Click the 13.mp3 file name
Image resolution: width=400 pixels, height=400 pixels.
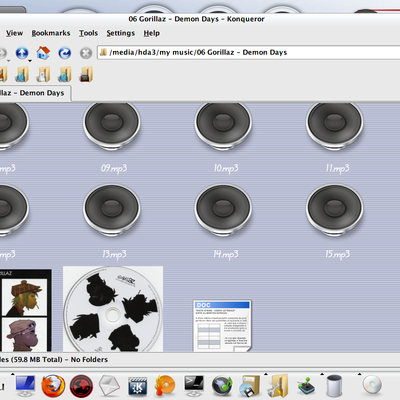114,254
